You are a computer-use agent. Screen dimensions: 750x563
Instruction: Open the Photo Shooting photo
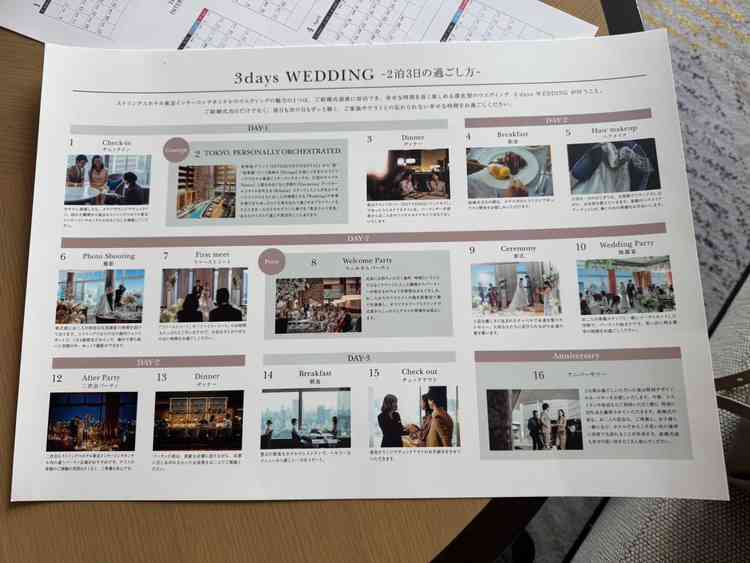tap(100, 297)
